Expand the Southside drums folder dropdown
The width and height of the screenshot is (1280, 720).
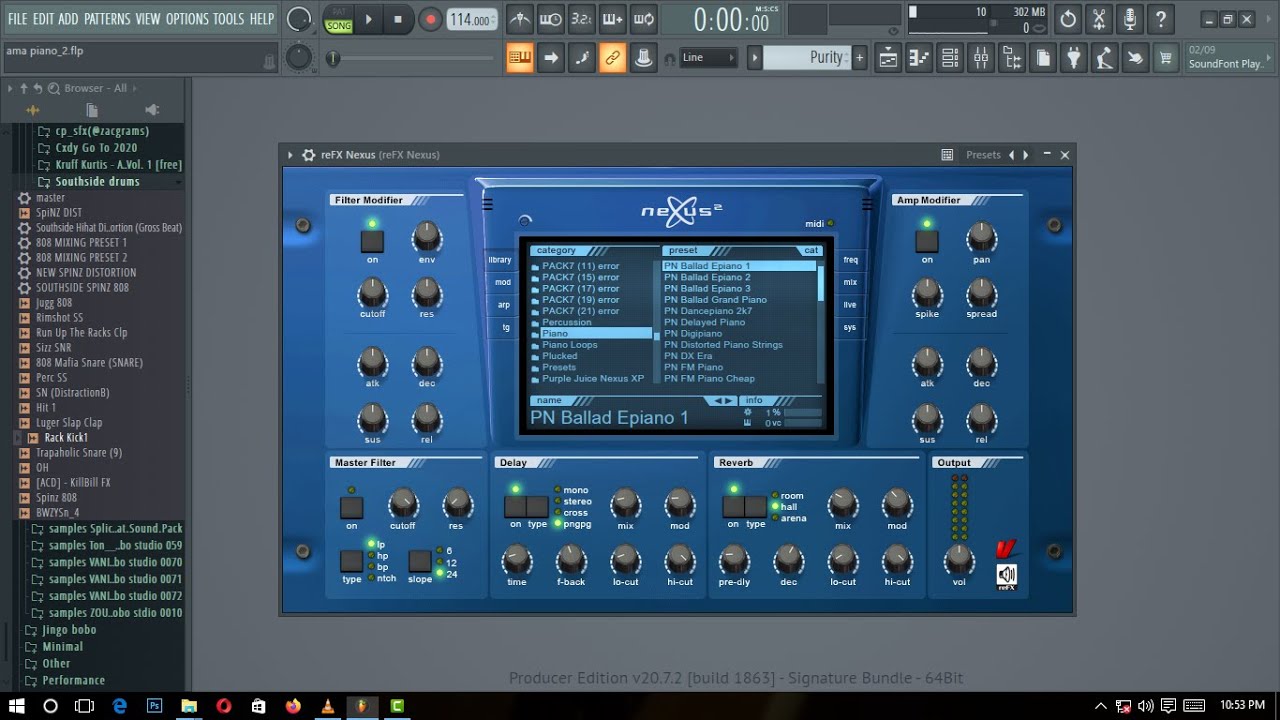tap(179, 182)
